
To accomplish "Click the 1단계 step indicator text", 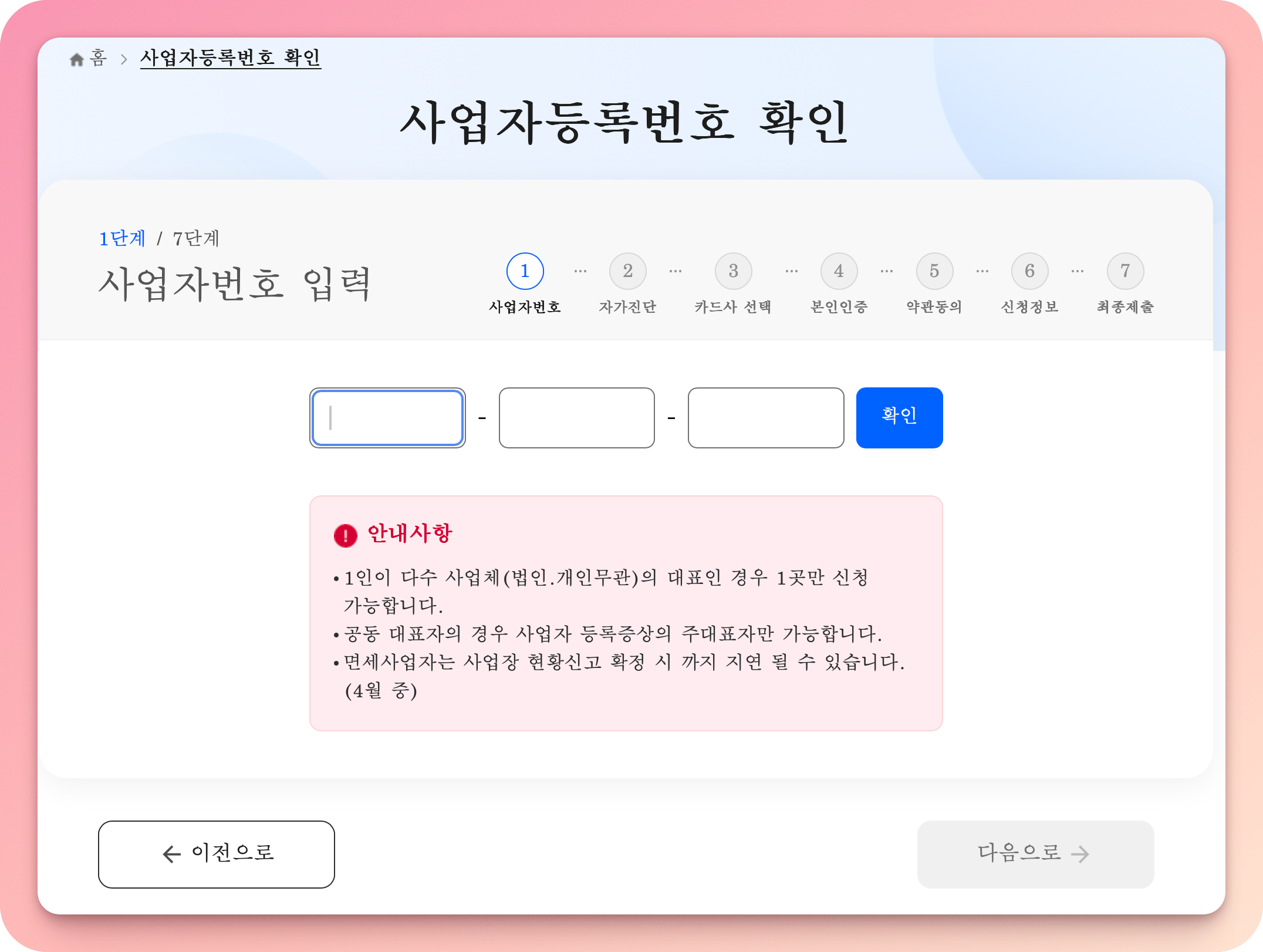I will point(122,238).
